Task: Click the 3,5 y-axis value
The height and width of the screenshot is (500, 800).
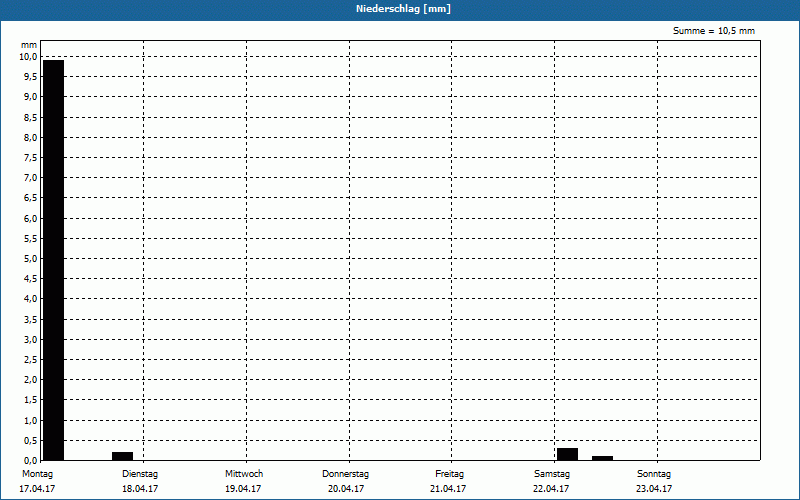Action: tap(30, 319)
